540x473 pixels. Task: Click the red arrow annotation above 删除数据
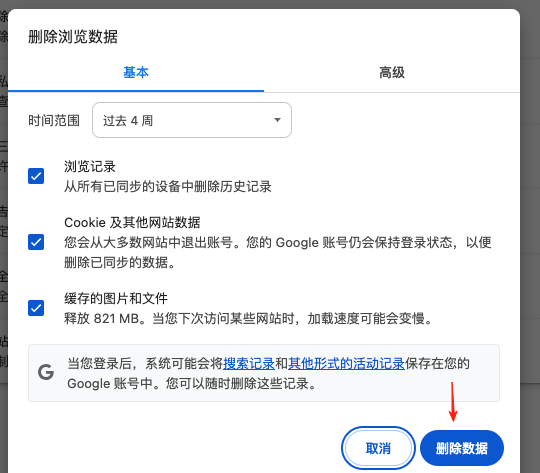coord(453,402)
